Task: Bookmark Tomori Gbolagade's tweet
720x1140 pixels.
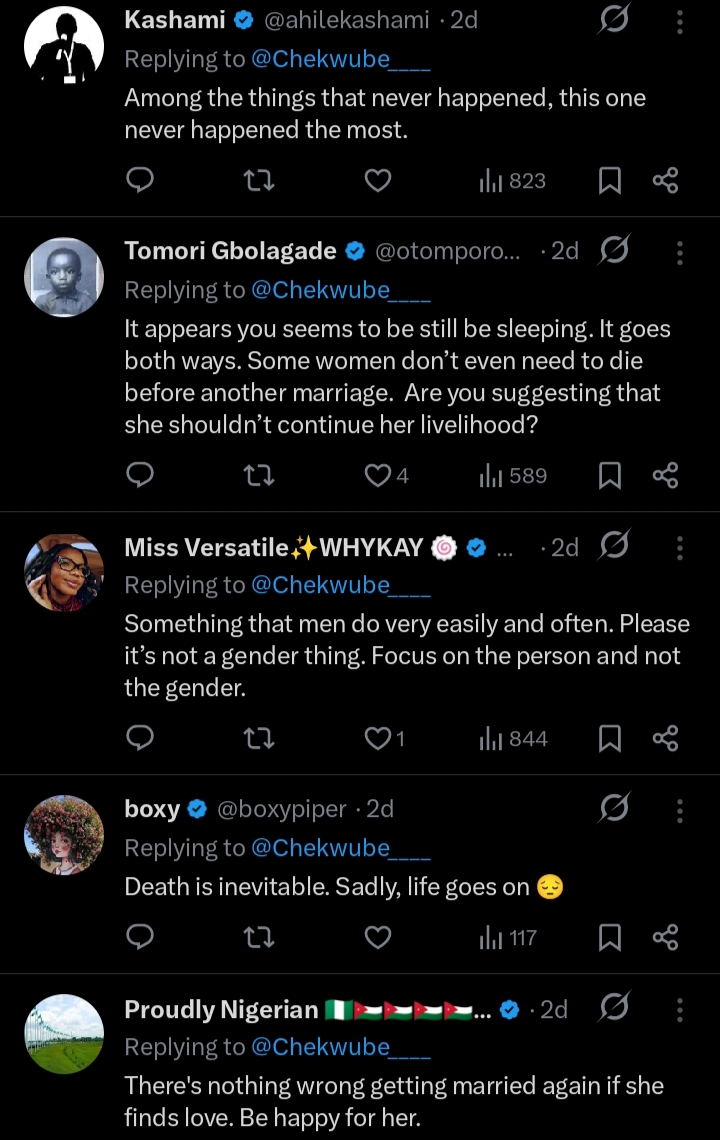Action: tap(610, 476)
